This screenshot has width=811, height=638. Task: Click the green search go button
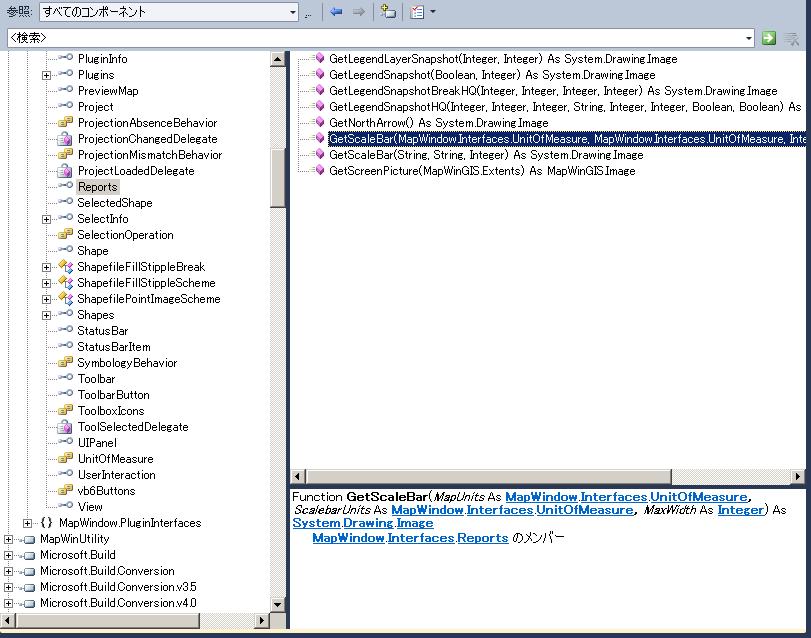(x=768, y=38)
